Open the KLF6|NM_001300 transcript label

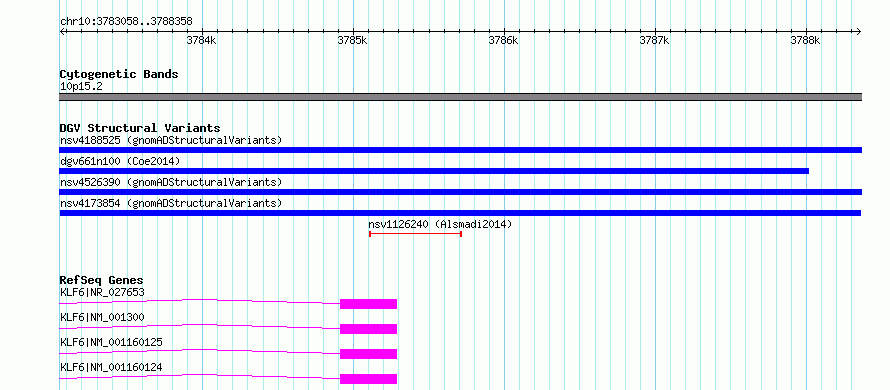(x=102, y=317)
